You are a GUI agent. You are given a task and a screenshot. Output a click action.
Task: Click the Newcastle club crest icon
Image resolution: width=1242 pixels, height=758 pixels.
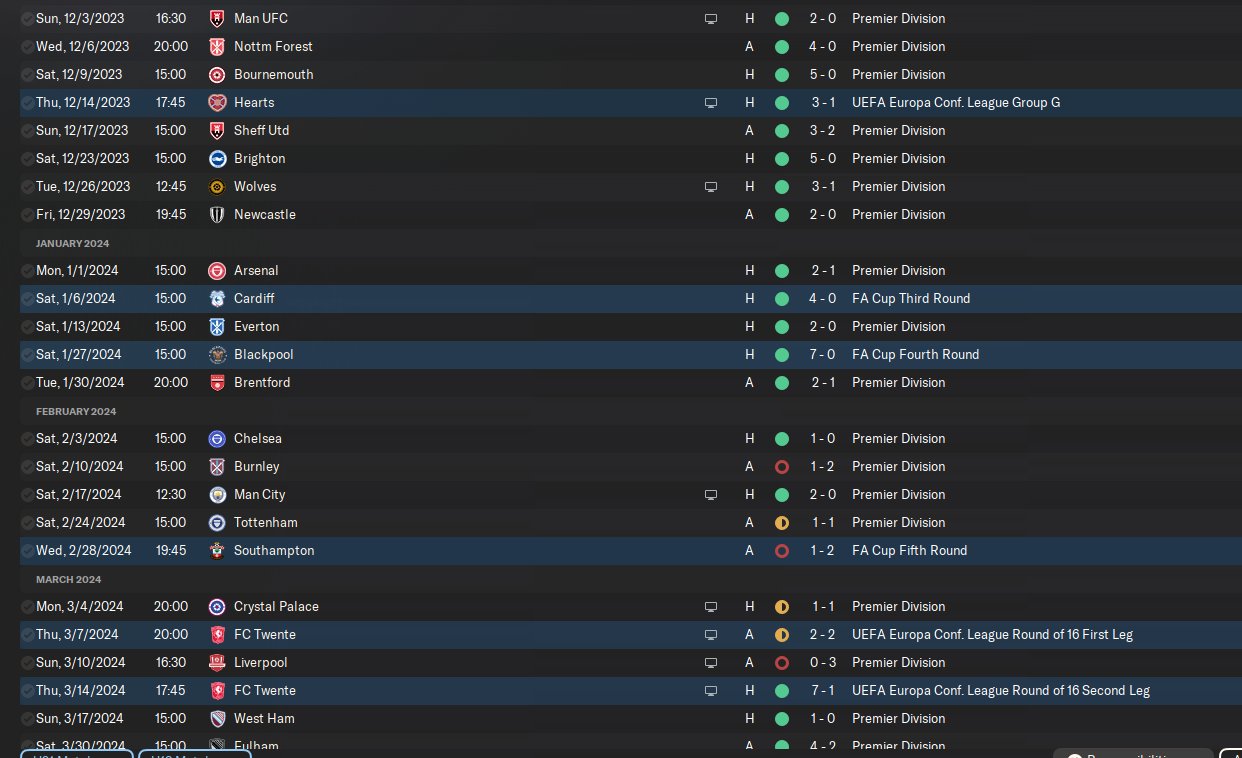click(217, 214)
